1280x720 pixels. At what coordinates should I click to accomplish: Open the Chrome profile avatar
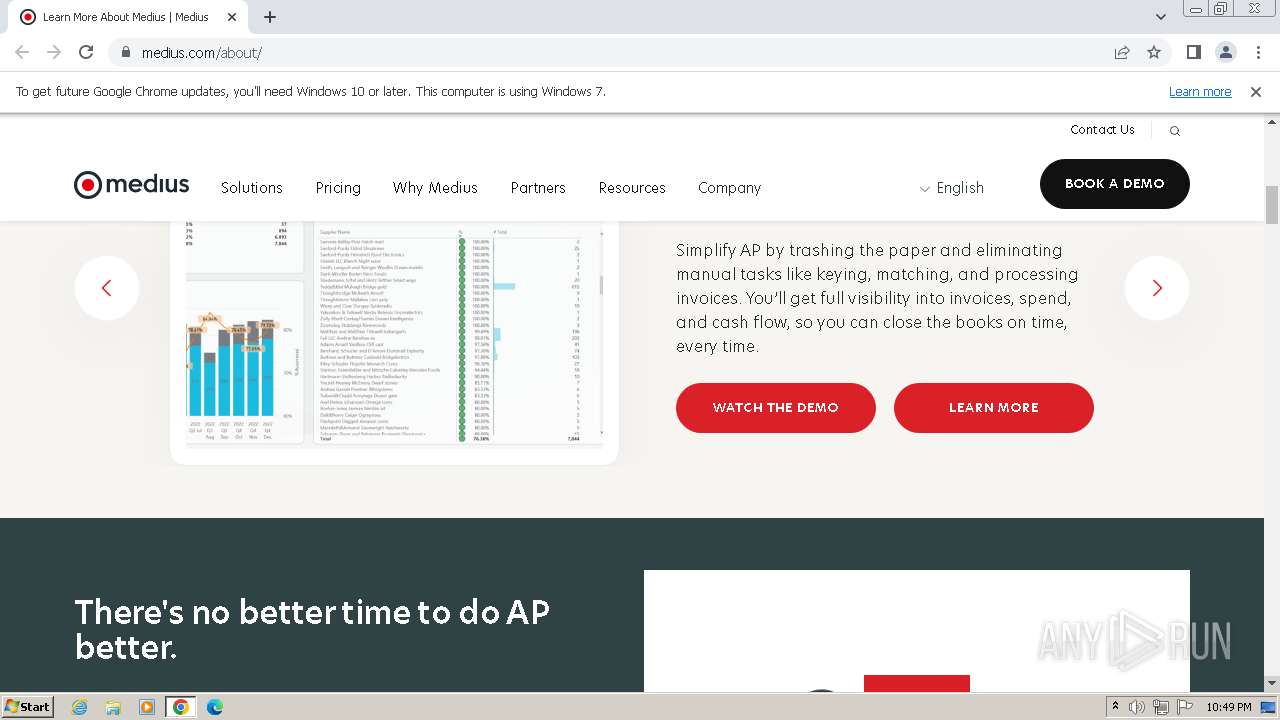[x=1225, y=52]
